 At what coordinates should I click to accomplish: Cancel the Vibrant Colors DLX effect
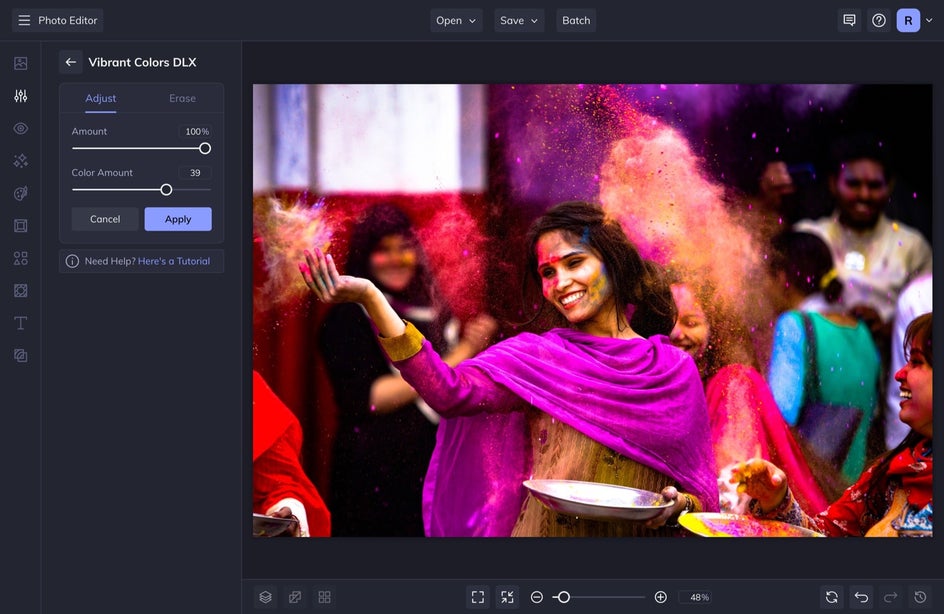point(105,219)
